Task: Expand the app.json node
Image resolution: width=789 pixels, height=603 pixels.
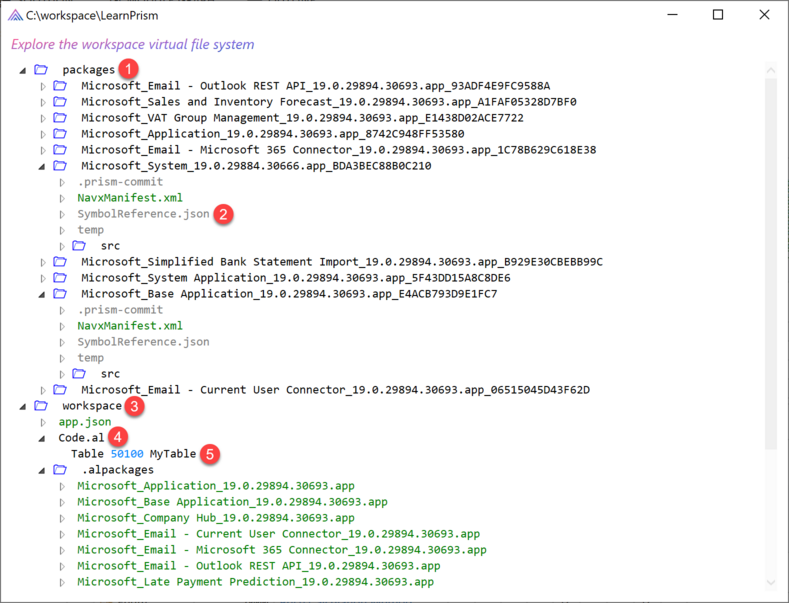Action: (x=43, y=422)
